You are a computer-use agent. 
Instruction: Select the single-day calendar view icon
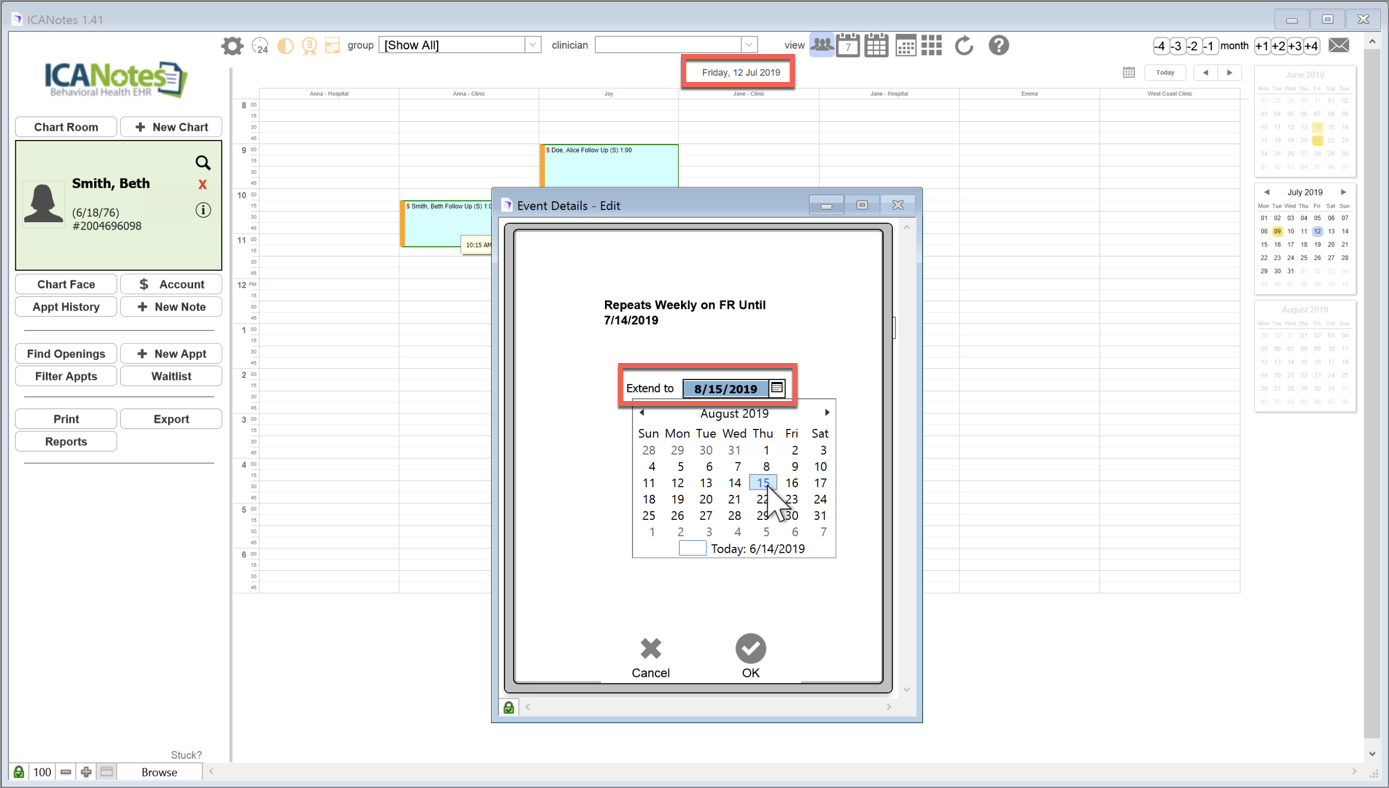click(x=848, y=46)
